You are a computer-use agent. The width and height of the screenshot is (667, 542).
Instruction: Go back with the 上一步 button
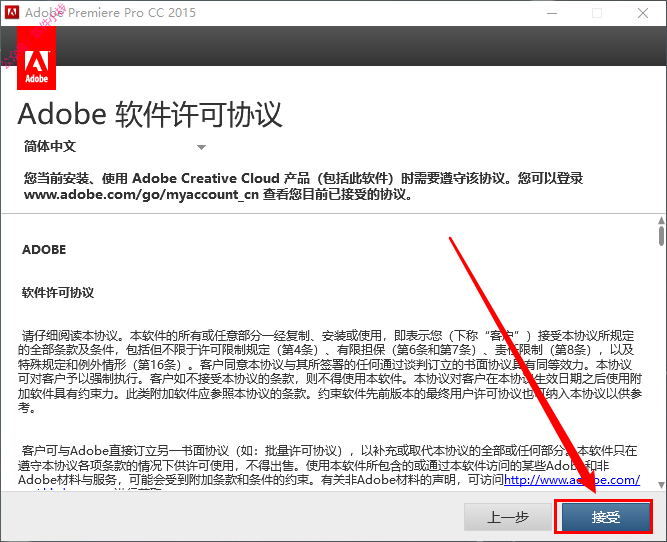pos(508,517)
